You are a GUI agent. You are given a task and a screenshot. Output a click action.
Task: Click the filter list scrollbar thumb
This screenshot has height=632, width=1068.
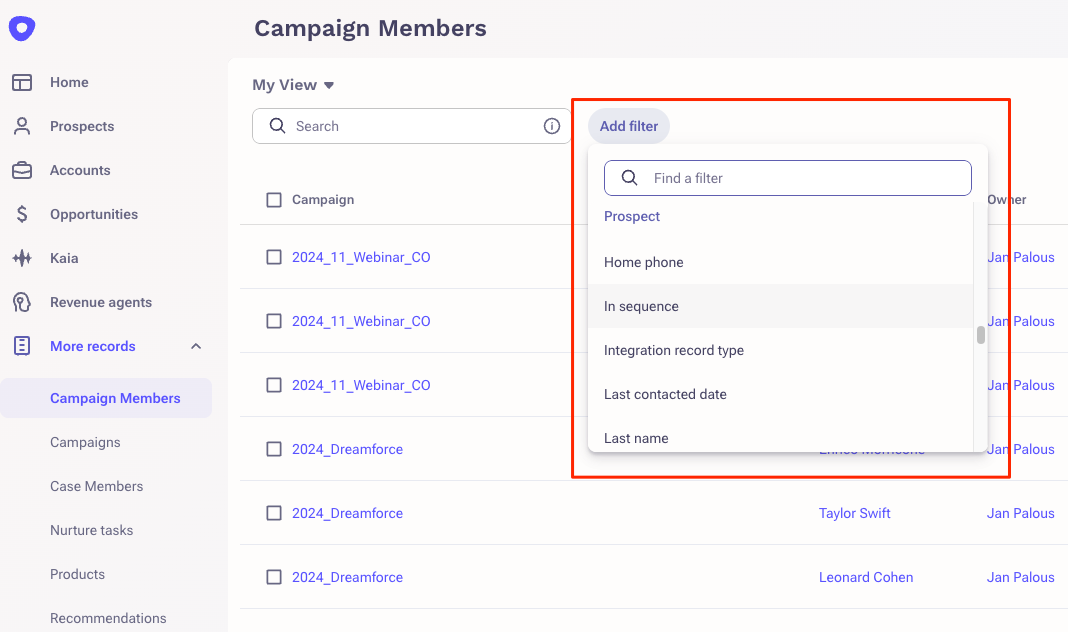pyautogui.click(x=981, y=335)
